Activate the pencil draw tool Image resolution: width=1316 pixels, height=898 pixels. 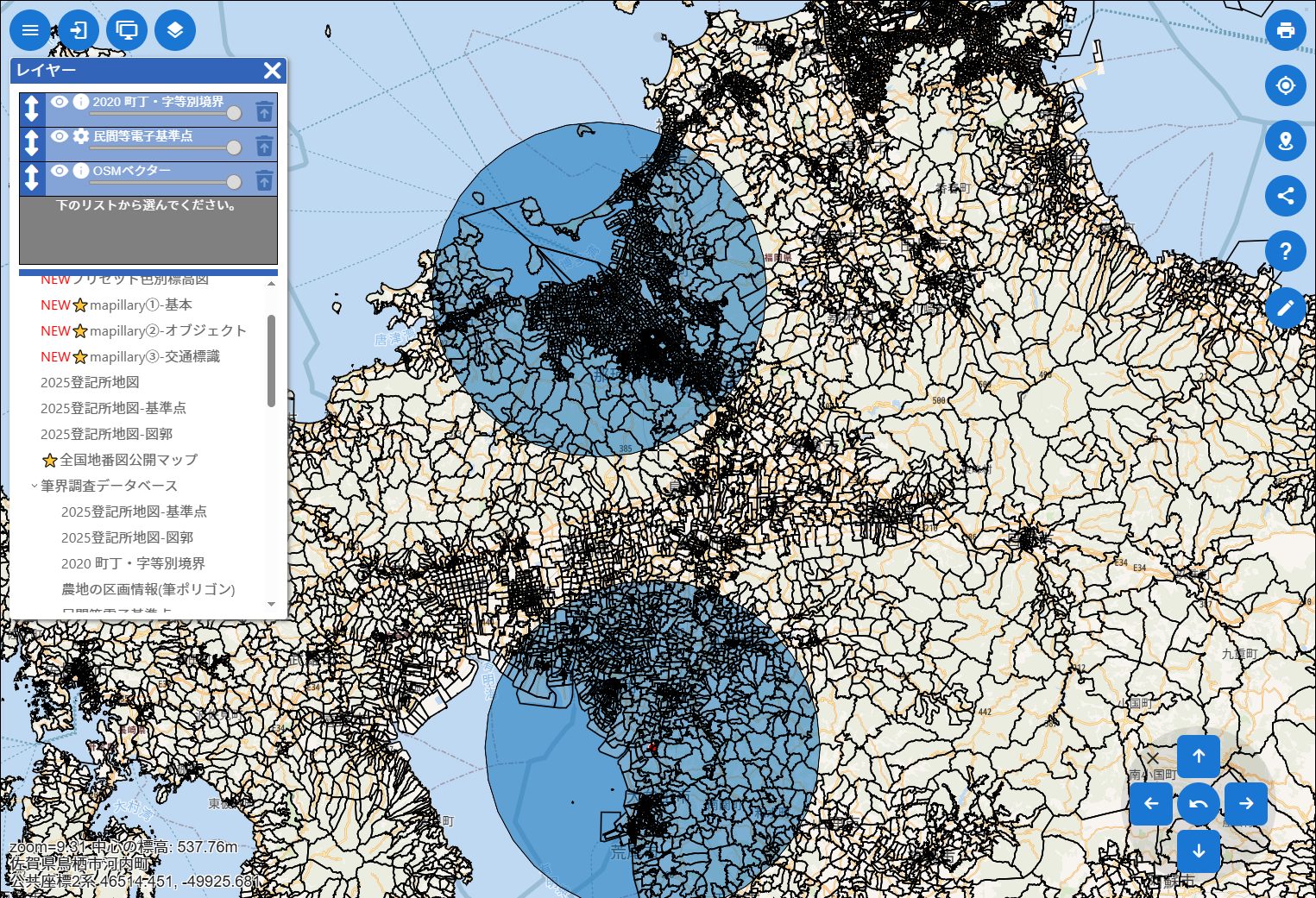click(x=1285, y=308)
